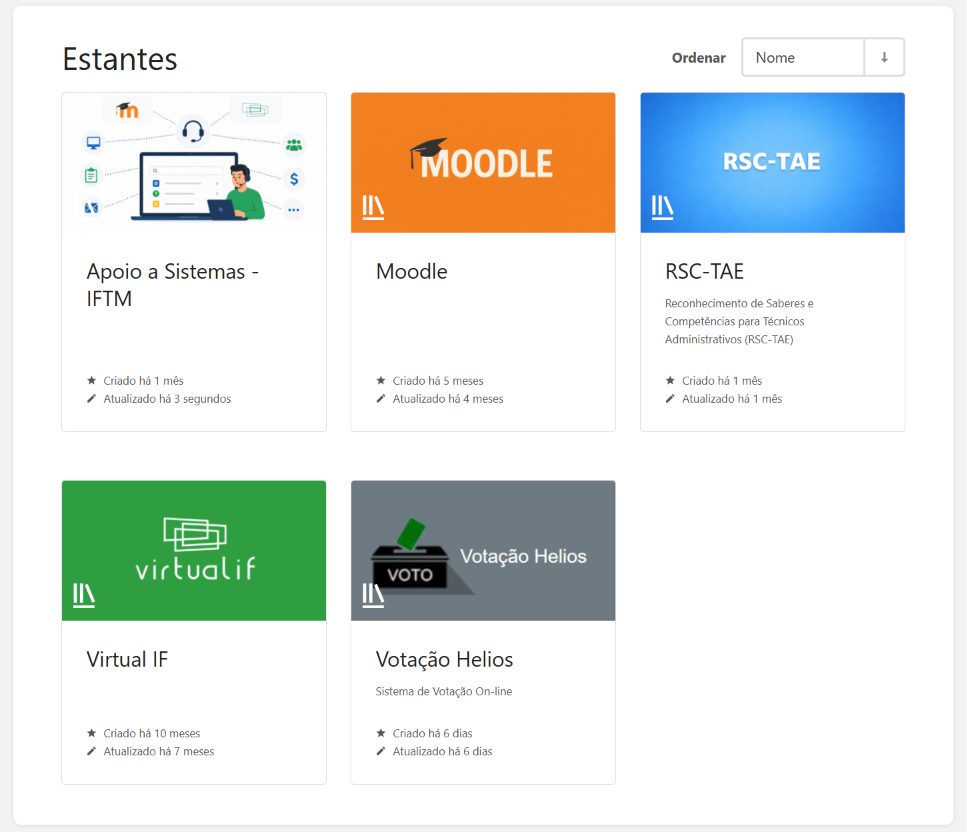
Task: Click the green virtualif cover image
Action: click(x=194, y=551)
